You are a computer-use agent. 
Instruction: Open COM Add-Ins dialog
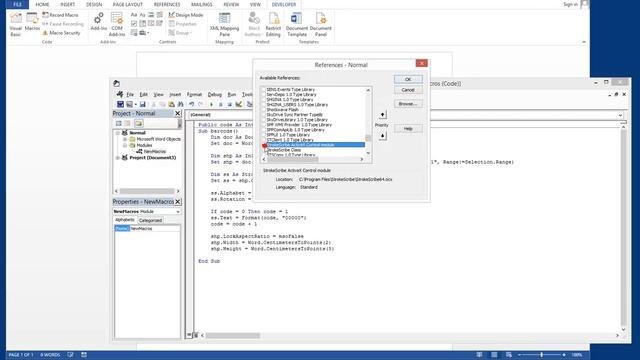point(117,24)
